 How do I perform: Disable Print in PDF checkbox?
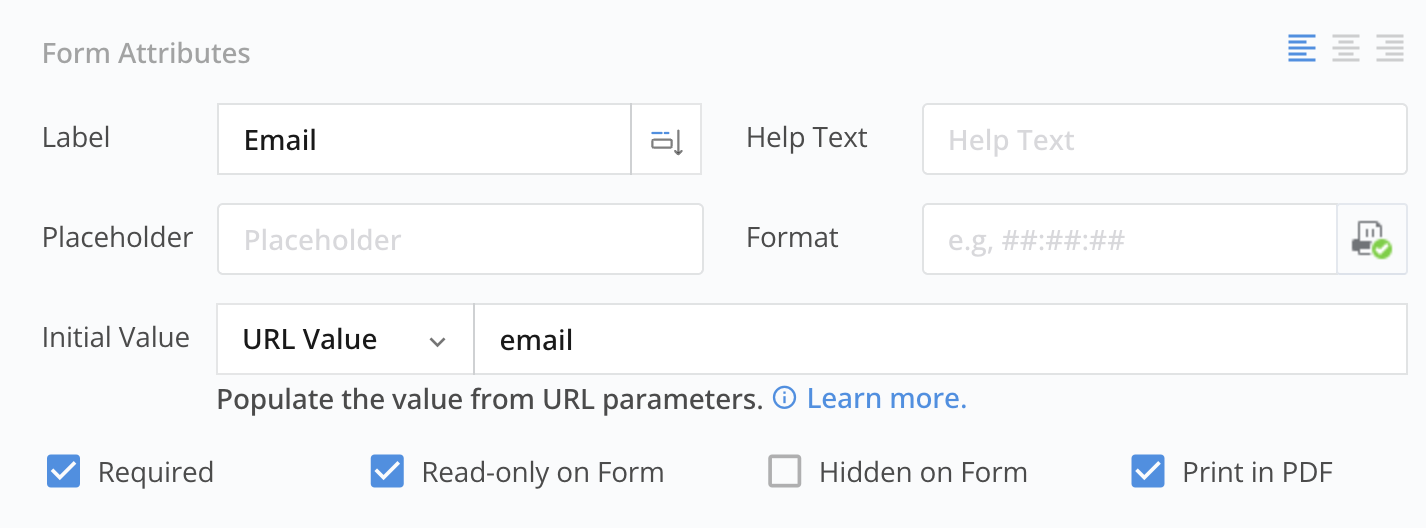tap(1148, 472)
